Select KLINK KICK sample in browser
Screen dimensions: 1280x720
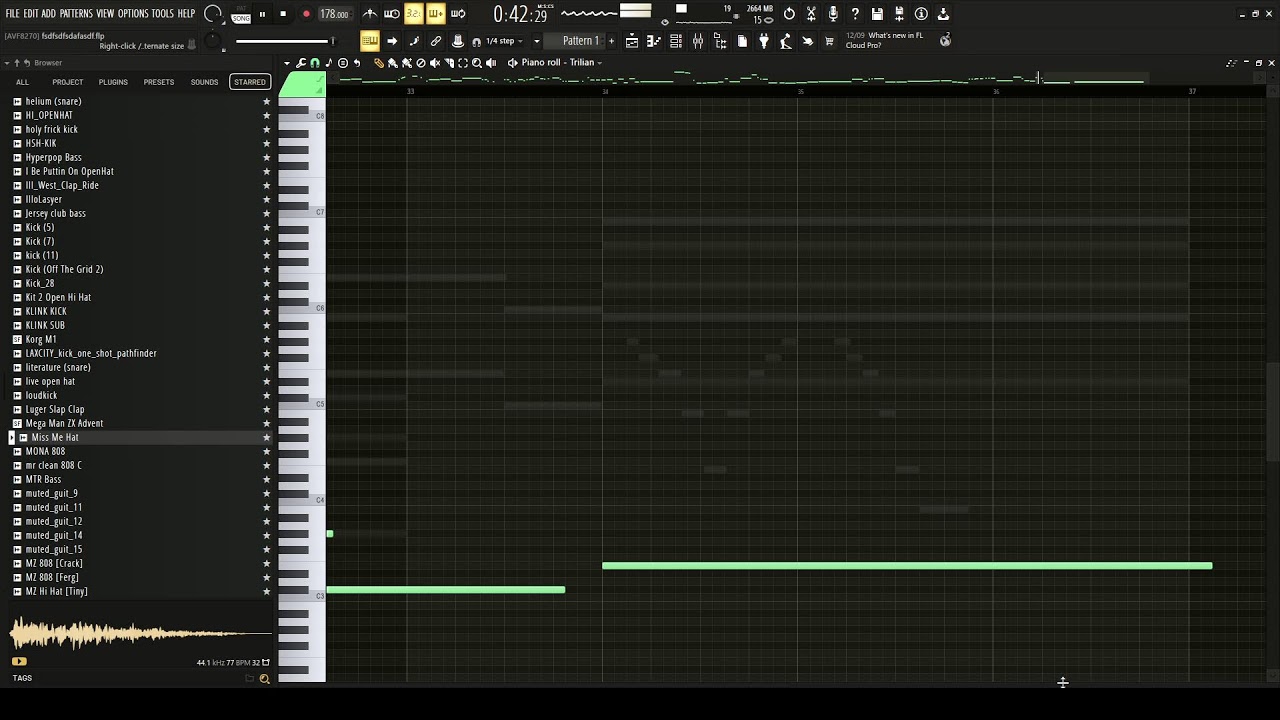point(46,311)
